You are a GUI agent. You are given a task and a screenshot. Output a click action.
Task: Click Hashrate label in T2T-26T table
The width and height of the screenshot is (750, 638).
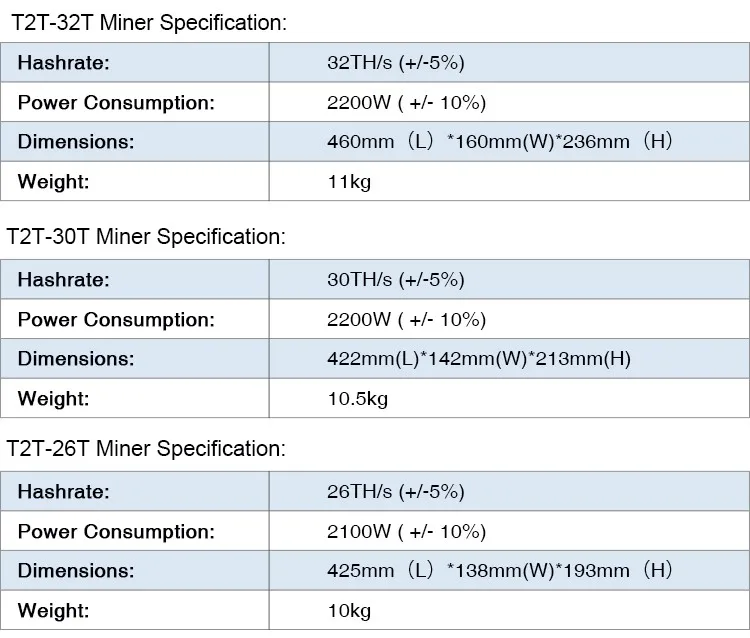(x=63, y=492)
